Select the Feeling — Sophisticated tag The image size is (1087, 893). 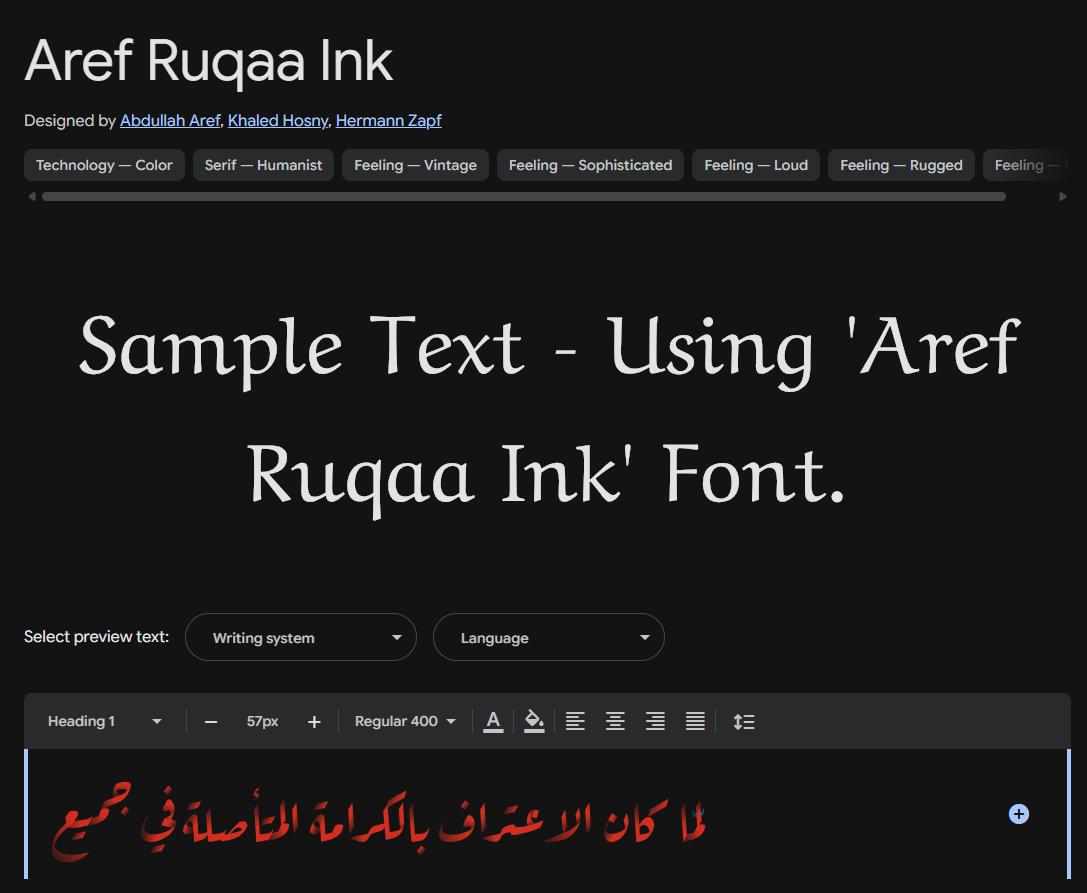[591, 165]
